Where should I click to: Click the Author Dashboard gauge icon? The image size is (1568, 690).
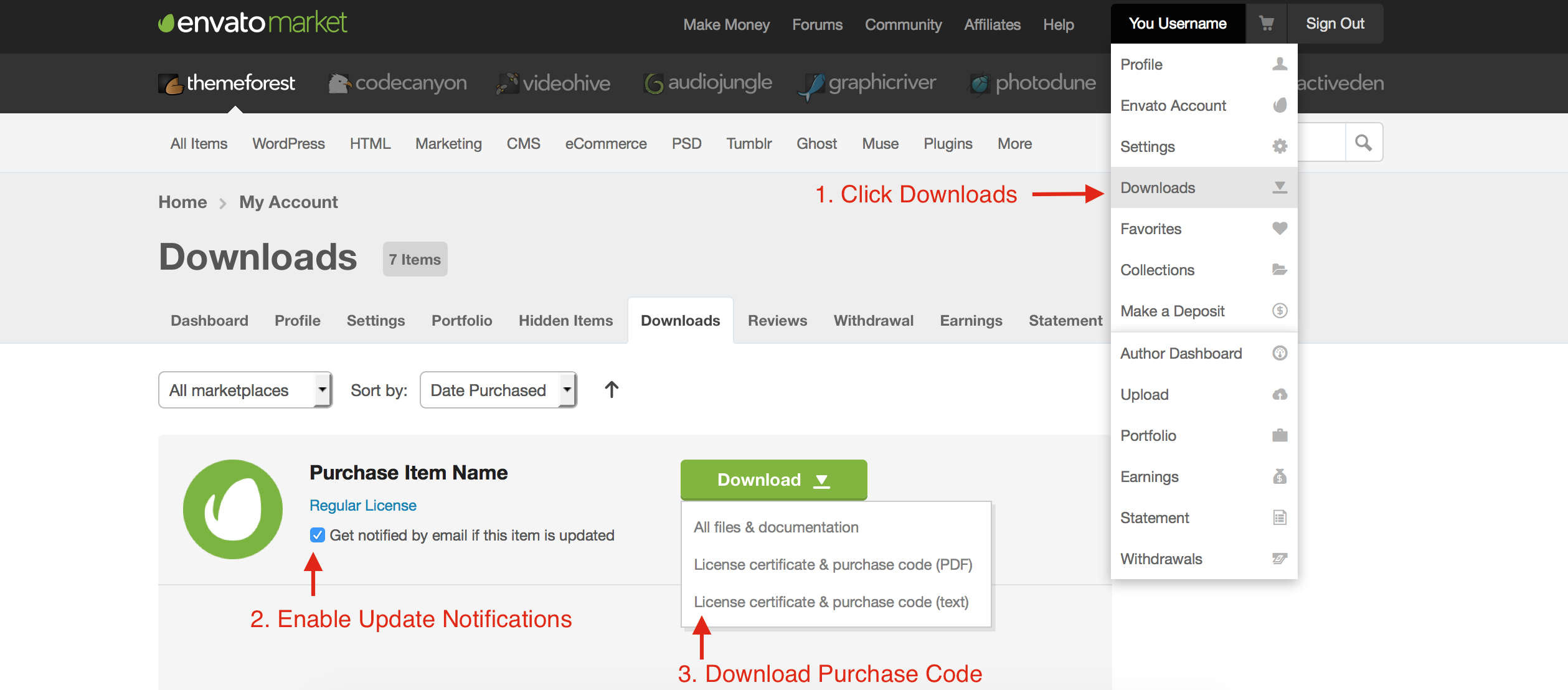[x=1280, y=353]
